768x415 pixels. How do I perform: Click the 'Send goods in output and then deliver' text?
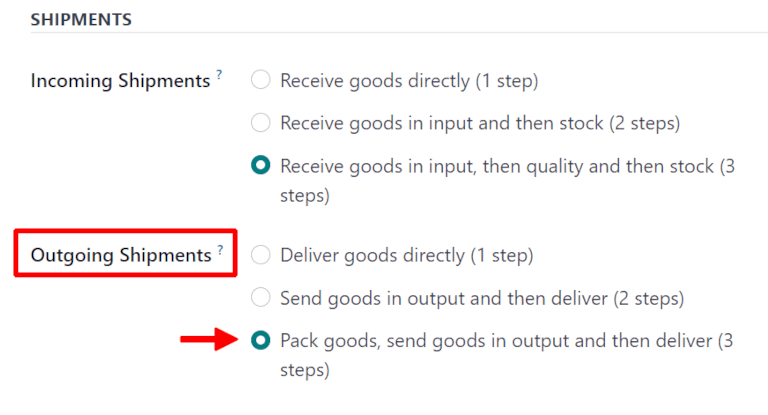coord(482,298)
